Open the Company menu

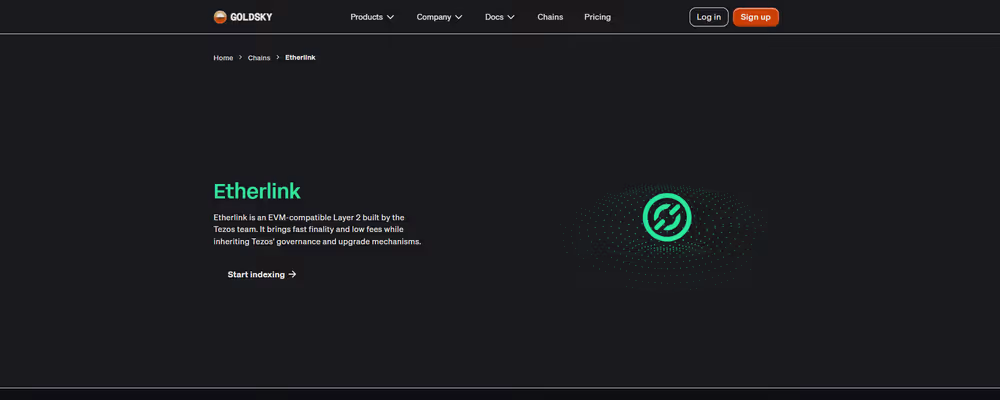coord(433,17)
